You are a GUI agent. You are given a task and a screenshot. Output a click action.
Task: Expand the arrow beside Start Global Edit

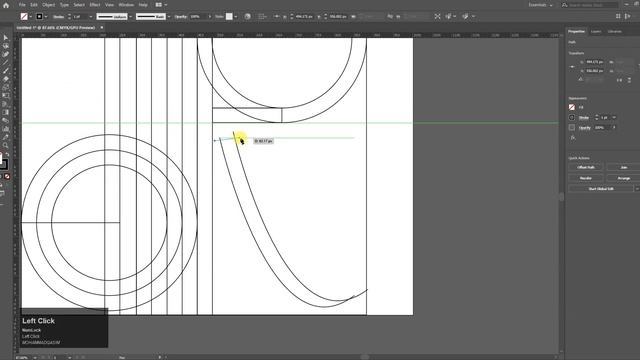coord(637,189)
